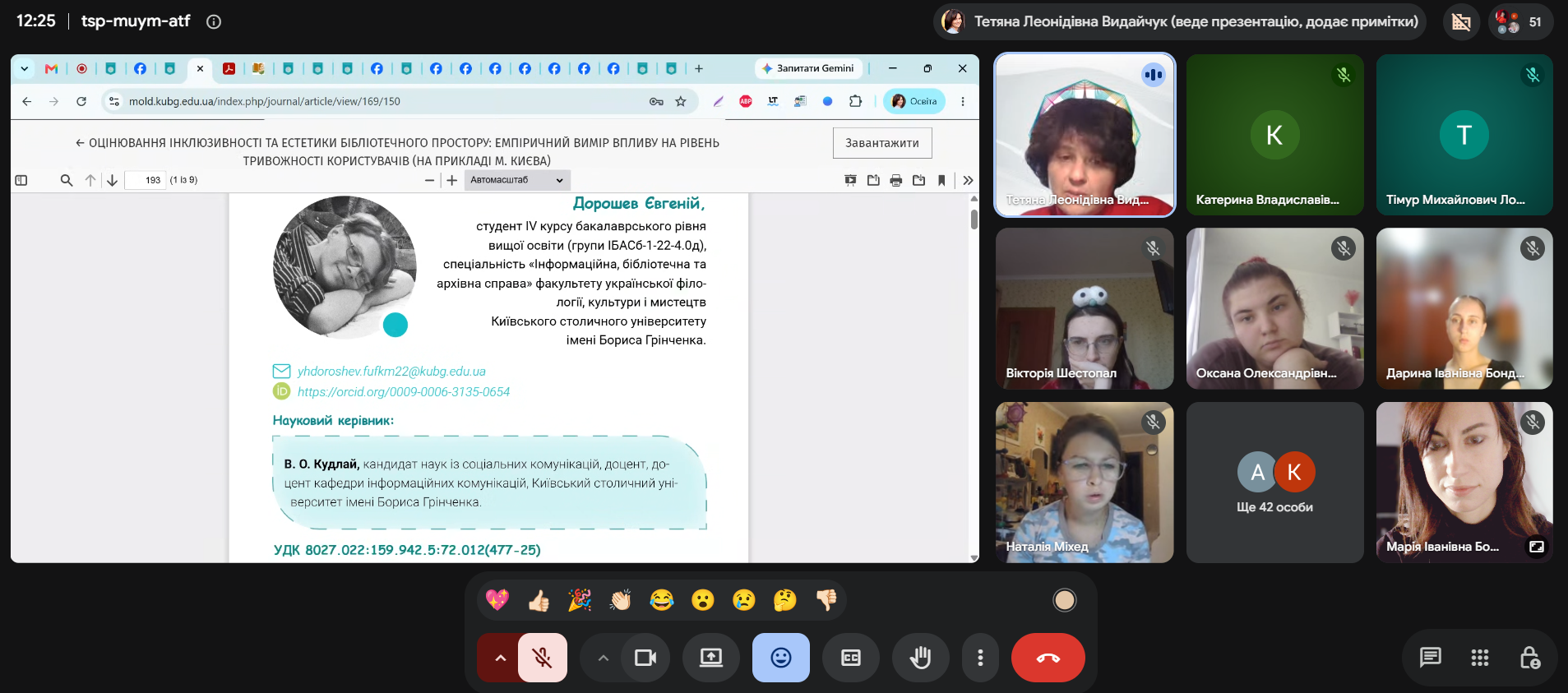
Task: Click the PDF search magnifier icon
Action: pos(67,180)
